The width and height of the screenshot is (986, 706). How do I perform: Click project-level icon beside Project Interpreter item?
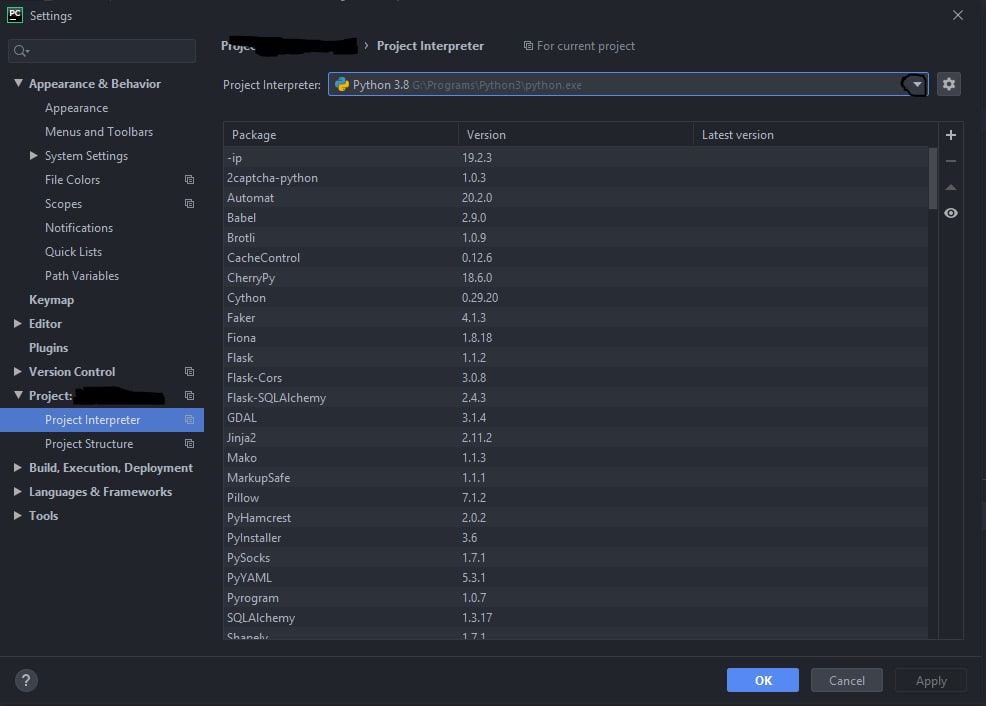189,420
